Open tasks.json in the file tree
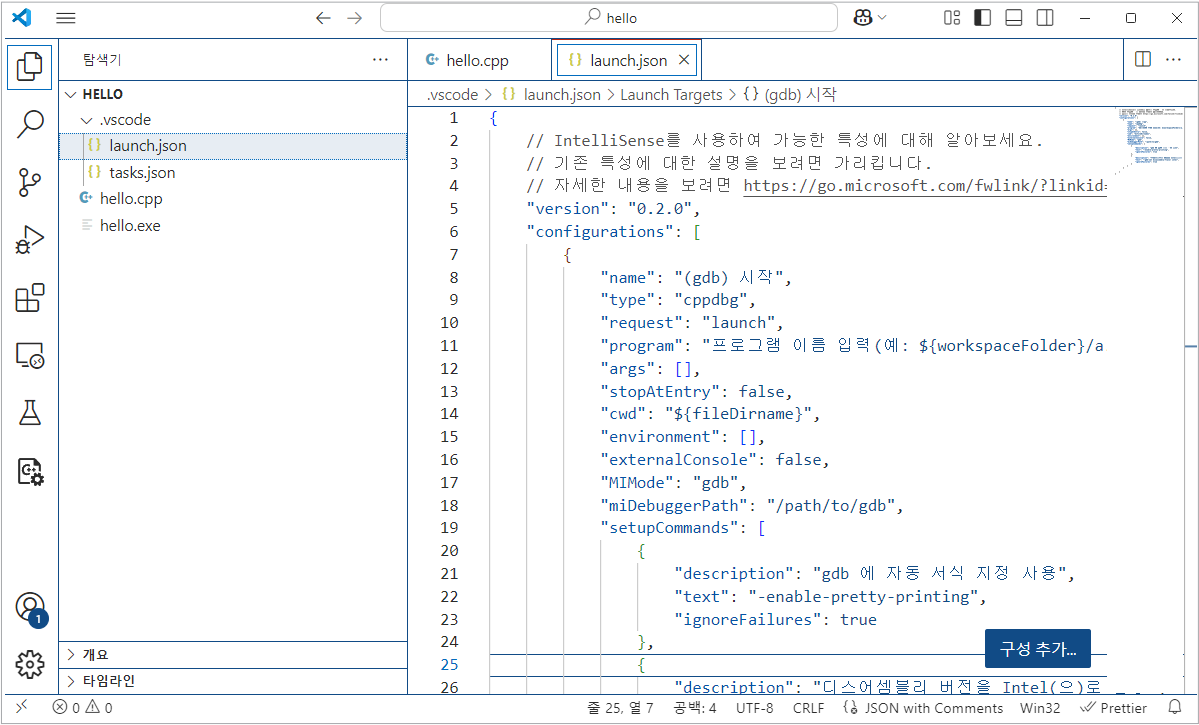This screenshot has width=1199, height=725. tap(232, 173)
